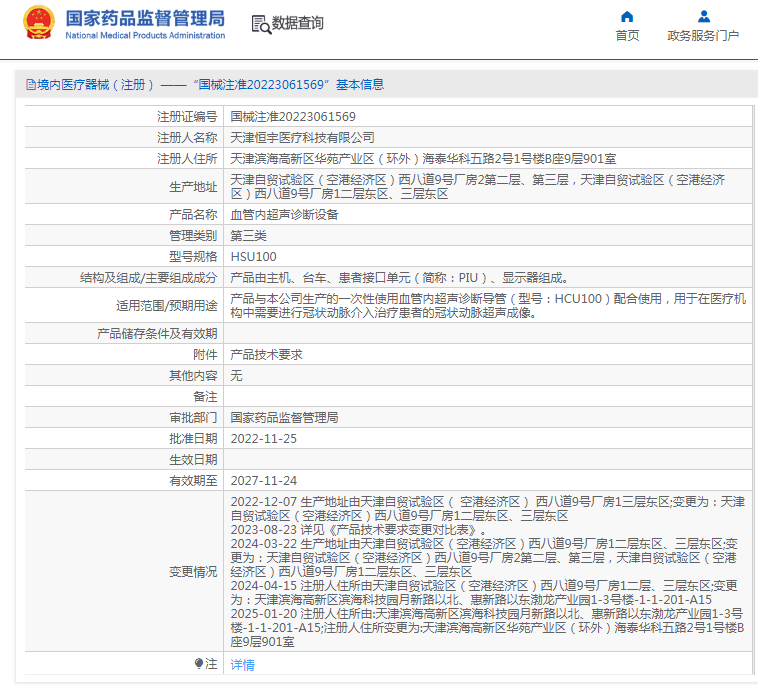Select management class 第三类
This screenshot has width=758, height=685.
pos(248,236)
